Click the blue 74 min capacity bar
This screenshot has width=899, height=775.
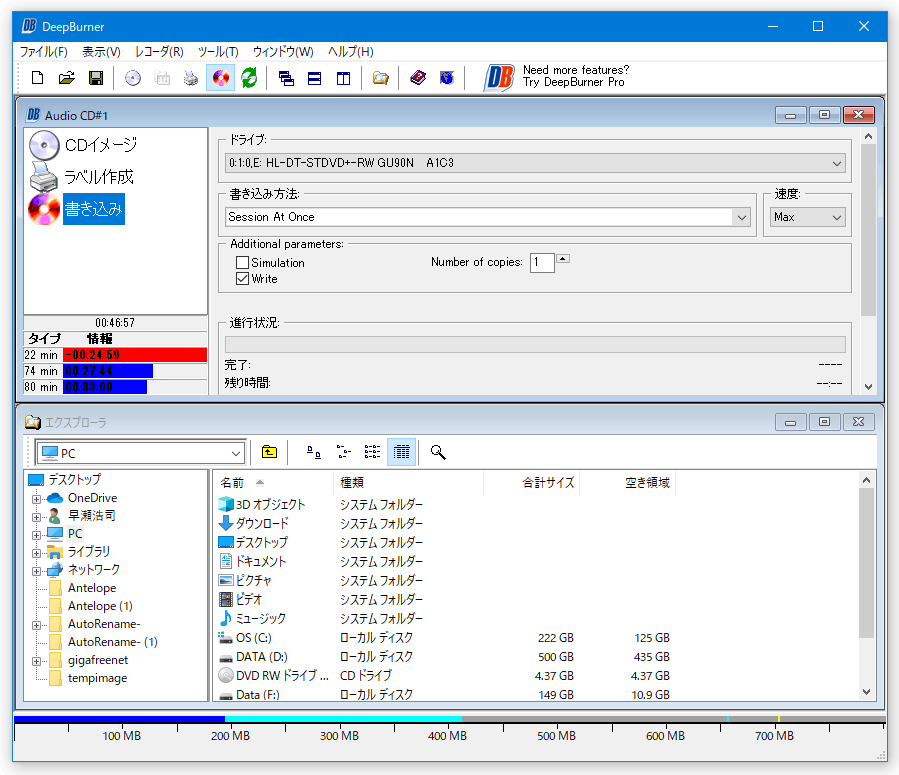pos(108,371)
